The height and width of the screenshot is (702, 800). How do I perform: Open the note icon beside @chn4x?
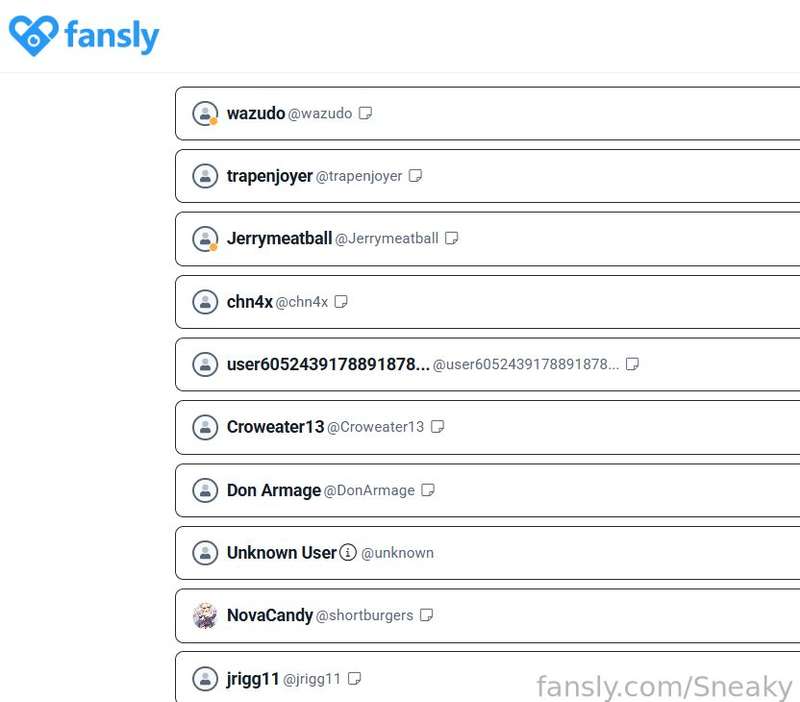341,302
